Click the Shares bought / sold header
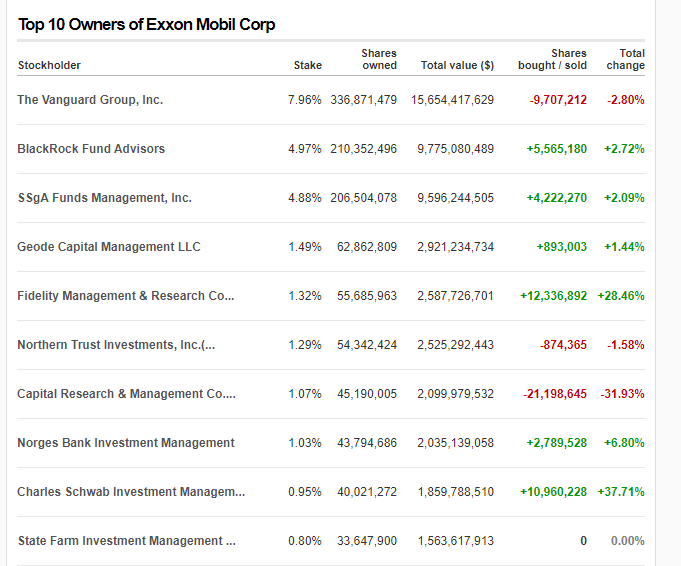The image size is (681, 566). coord(552,59)
